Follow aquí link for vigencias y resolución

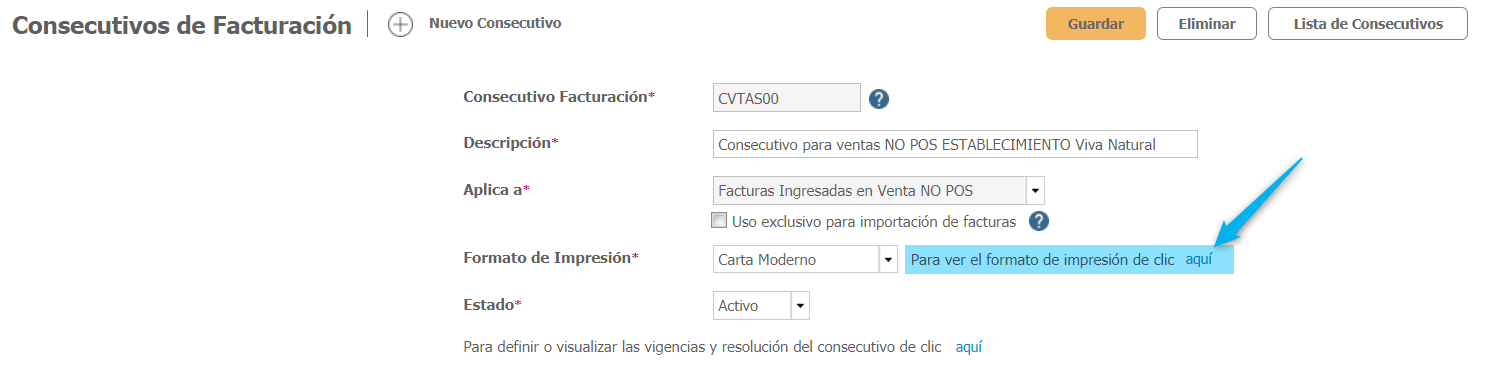pyautogui.click(x=969, y=347)
